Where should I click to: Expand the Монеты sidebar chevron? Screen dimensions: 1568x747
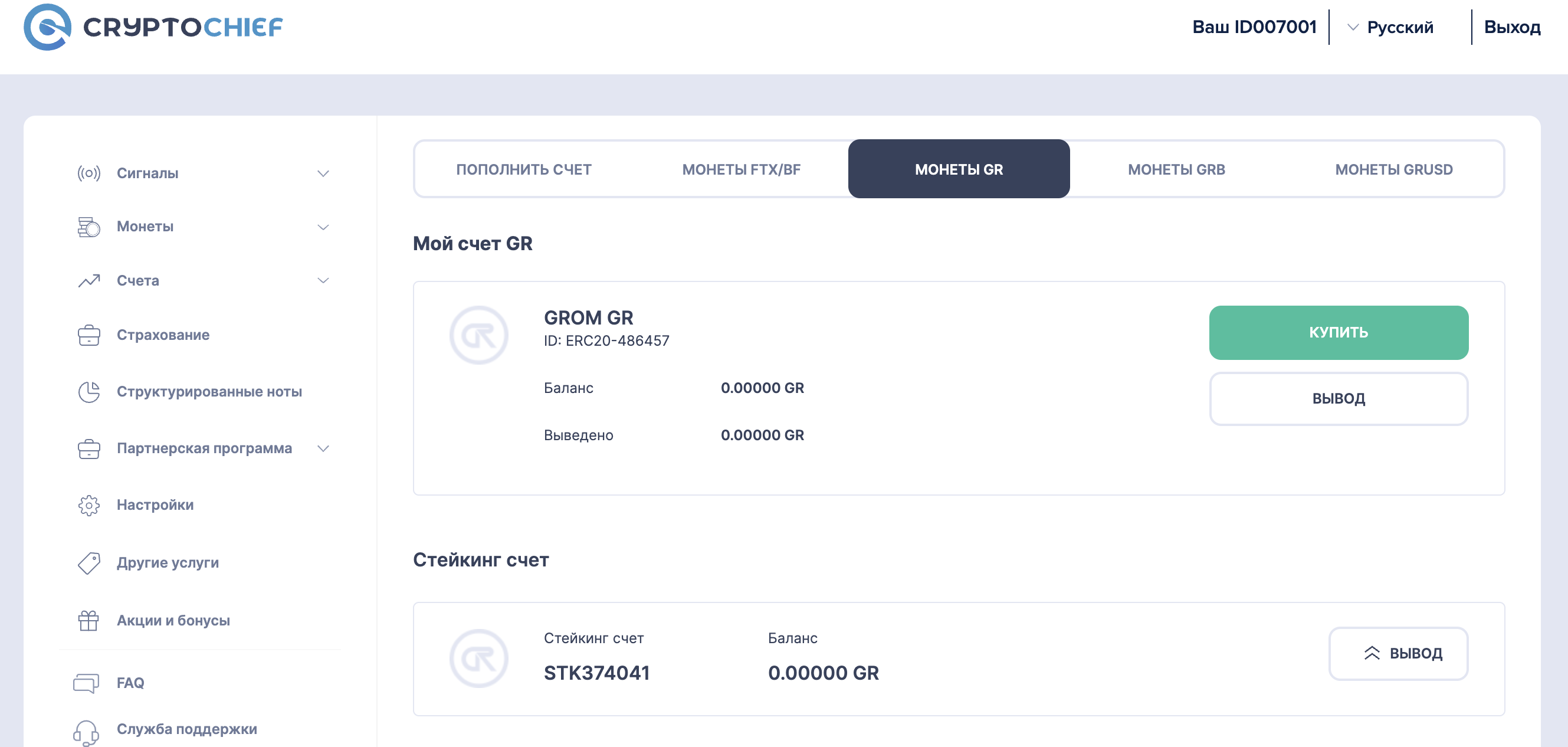(323, 227)
